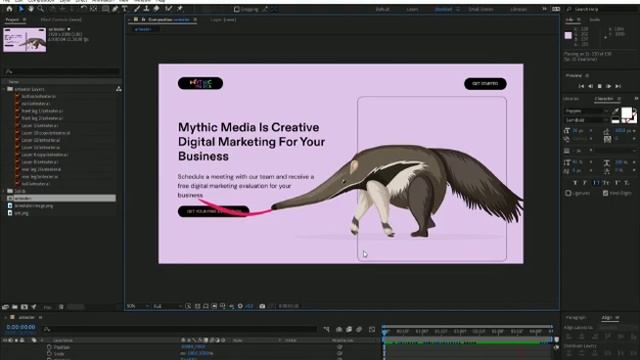The height and width of the screenshot is (360, 640).
Task: Click the Search Help input field
Action: tap(602, 9)
